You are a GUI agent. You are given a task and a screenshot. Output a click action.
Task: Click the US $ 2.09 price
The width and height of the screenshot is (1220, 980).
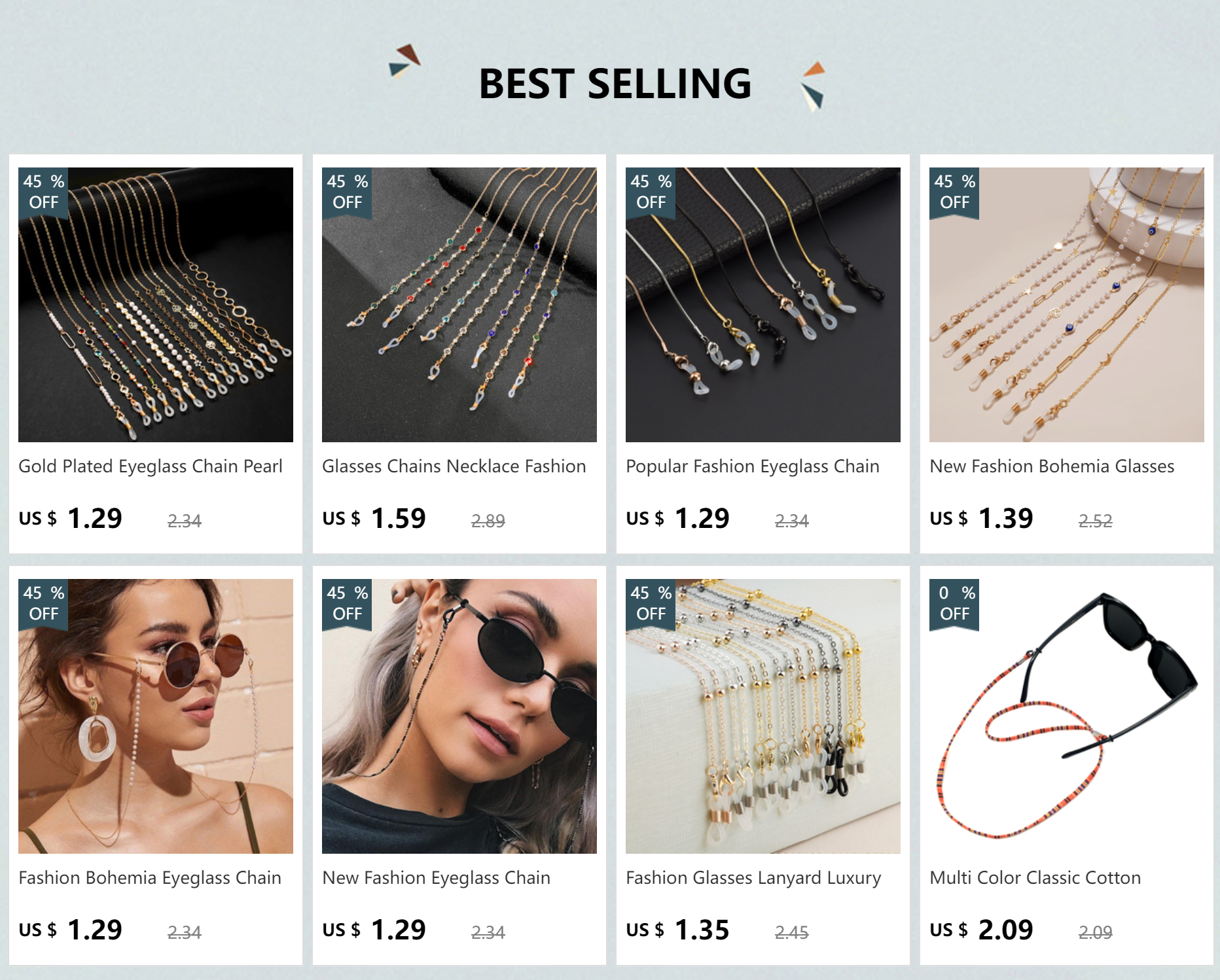[981, 930]
